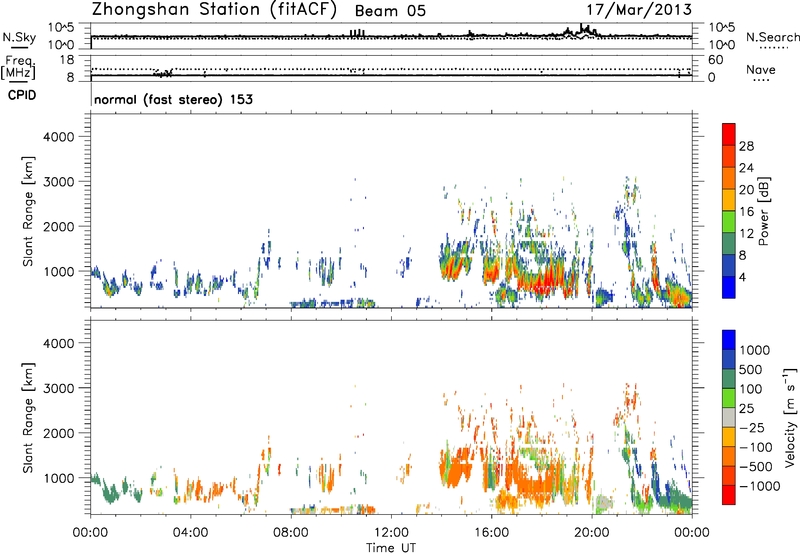Click the '08:00' time tick label

click(x=291, y=533)
